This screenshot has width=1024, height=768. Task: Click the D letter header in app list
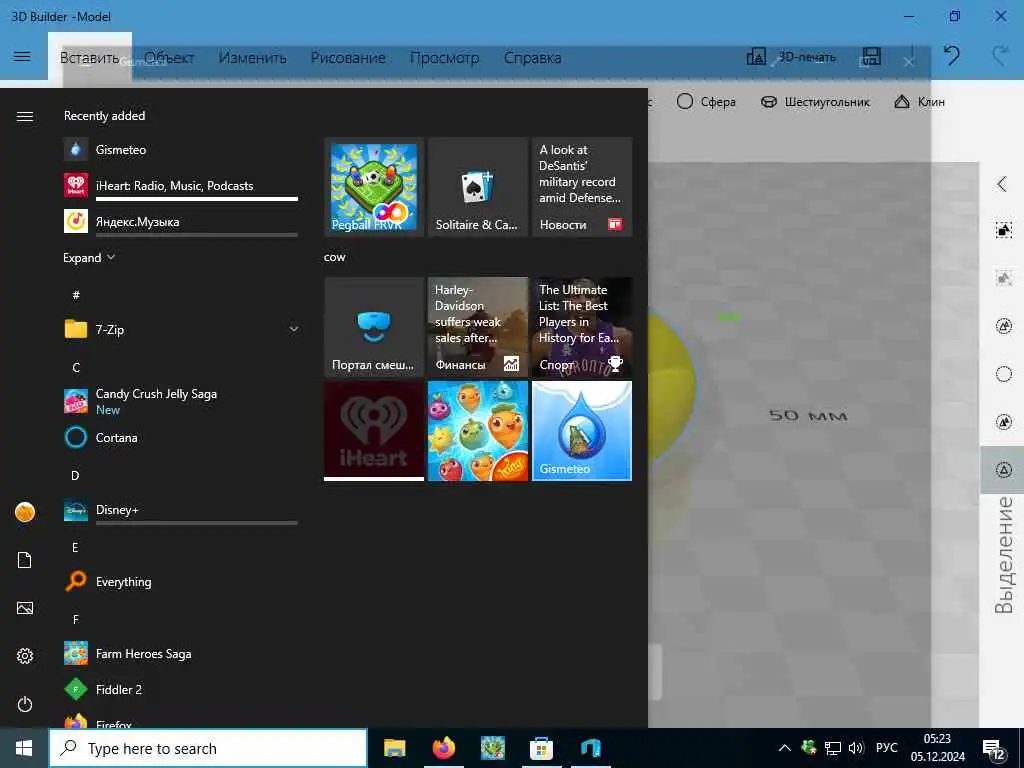pos(75,475)
